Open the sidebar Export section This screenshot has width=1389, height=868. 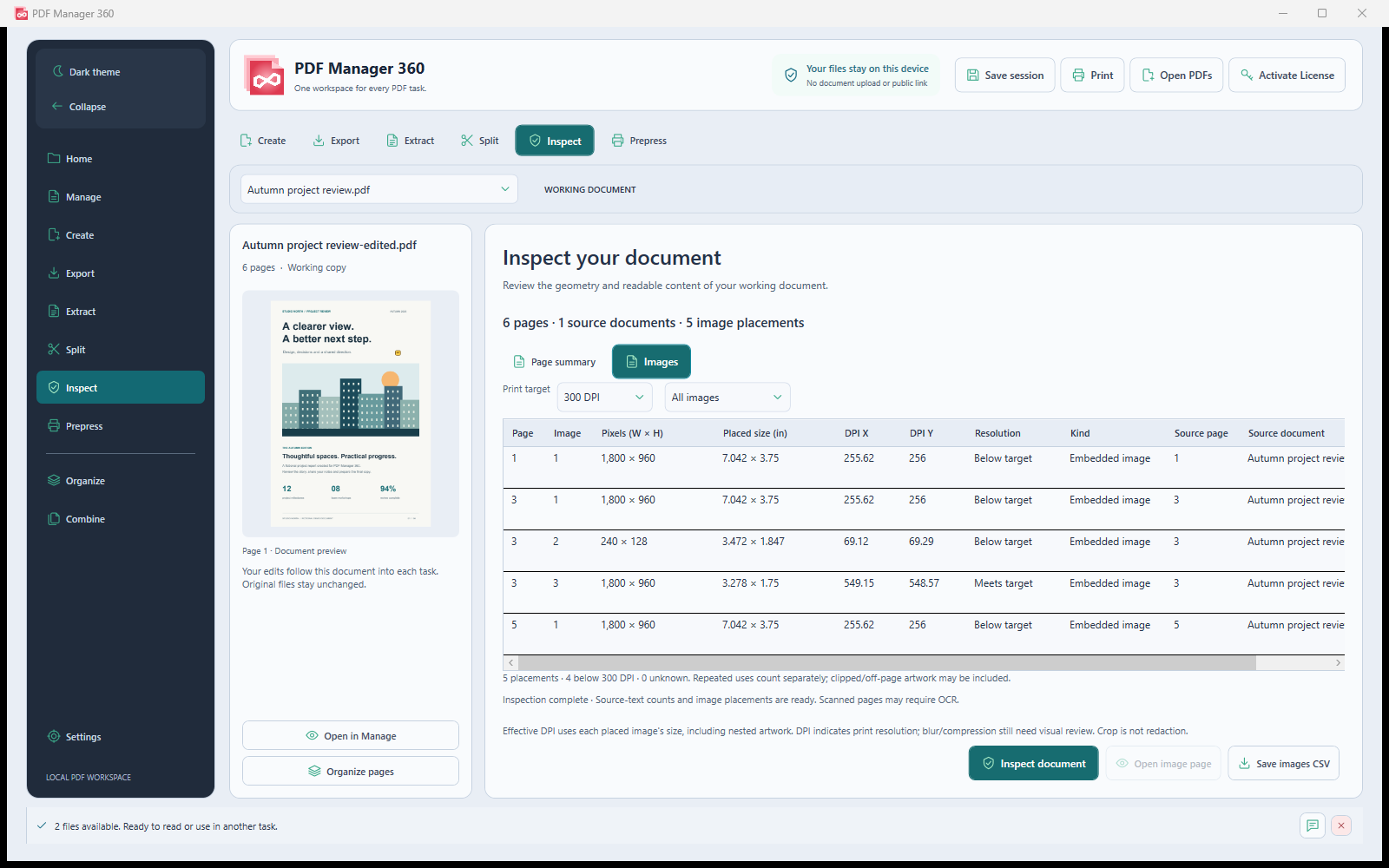pos(121,273)
